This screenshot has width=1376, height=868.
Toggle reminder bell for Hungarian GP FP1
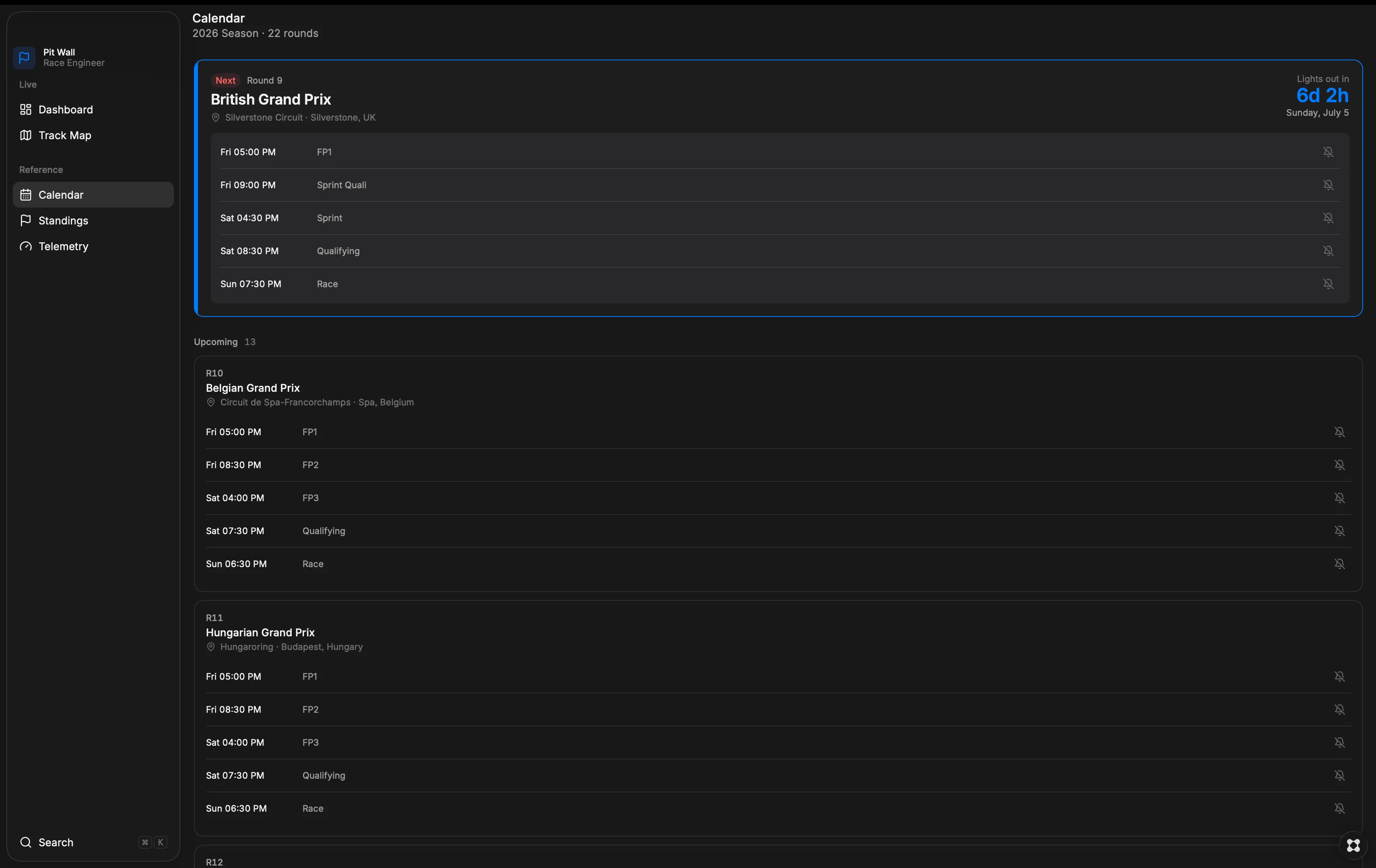tap(1339, 677)
